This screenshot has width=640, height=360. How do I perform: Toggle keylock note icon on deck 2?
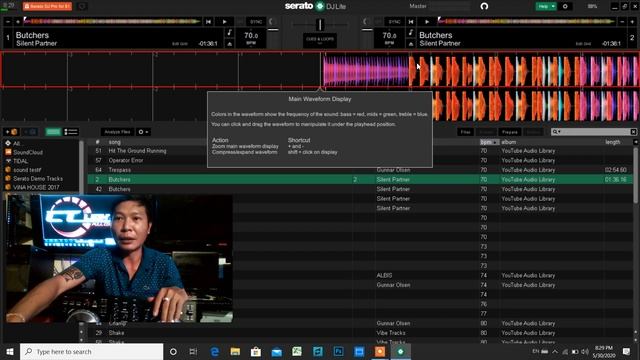coord(411,32)
